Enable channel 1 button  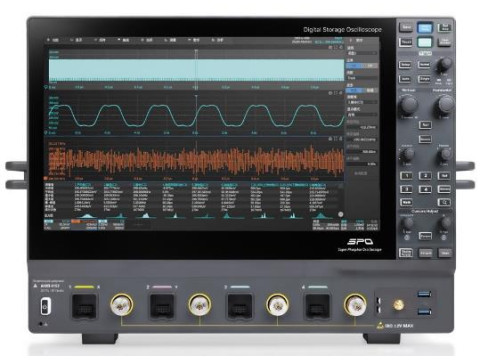pyautogui.click(x=406, y=176)
